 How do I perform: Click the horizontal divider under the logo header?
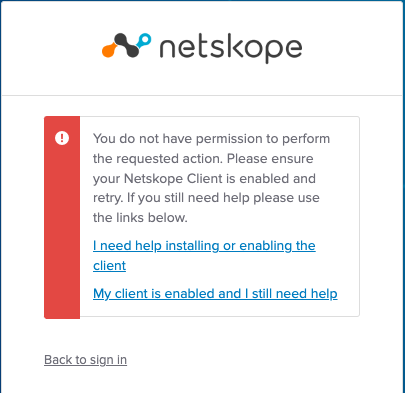pyautogui.click(x=202, y=95)
